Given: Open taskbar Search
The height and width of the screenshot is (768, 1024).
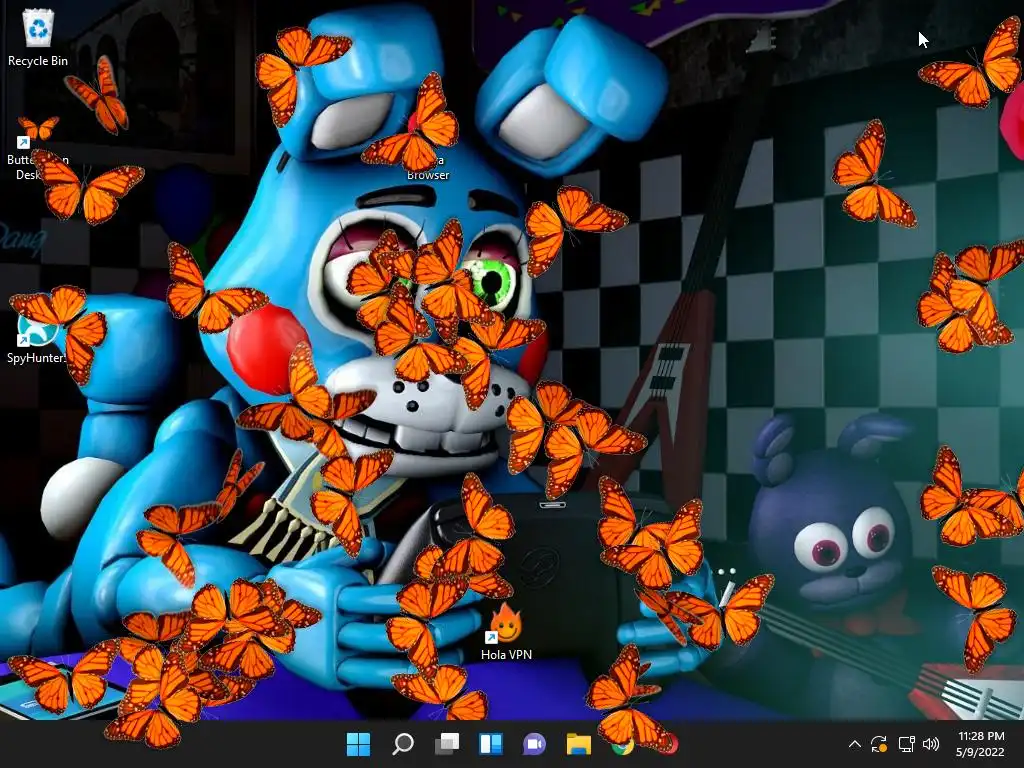Looking at the screenshot, I should tap(402, 744).
